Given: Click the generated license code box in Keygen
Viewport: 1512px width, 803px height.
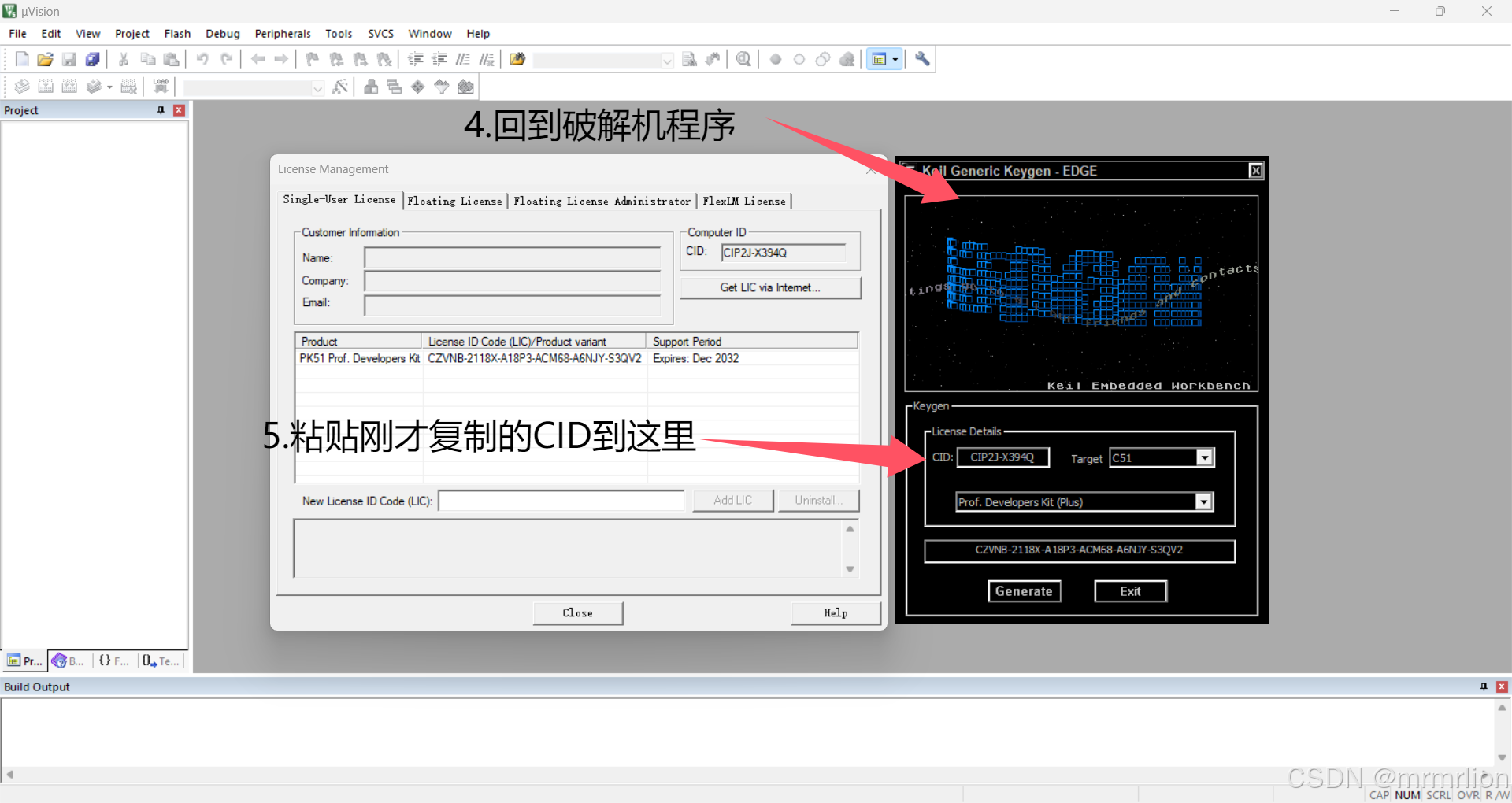Looking at the screenshot, I should [x=1079, y=550].
